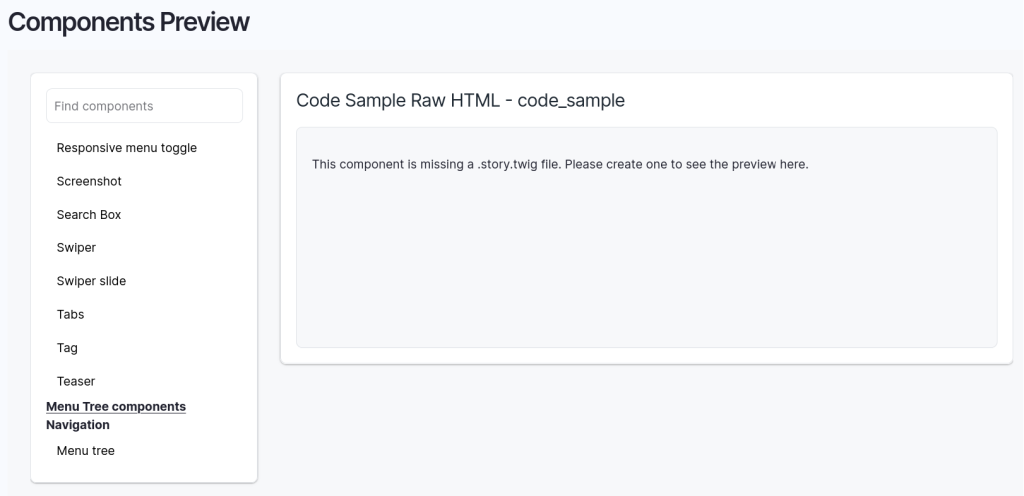Image resolution: width=1024 pixels, height=496 pixels.
Task: Click 'This component is missing' message start
Action: [389, 164]
